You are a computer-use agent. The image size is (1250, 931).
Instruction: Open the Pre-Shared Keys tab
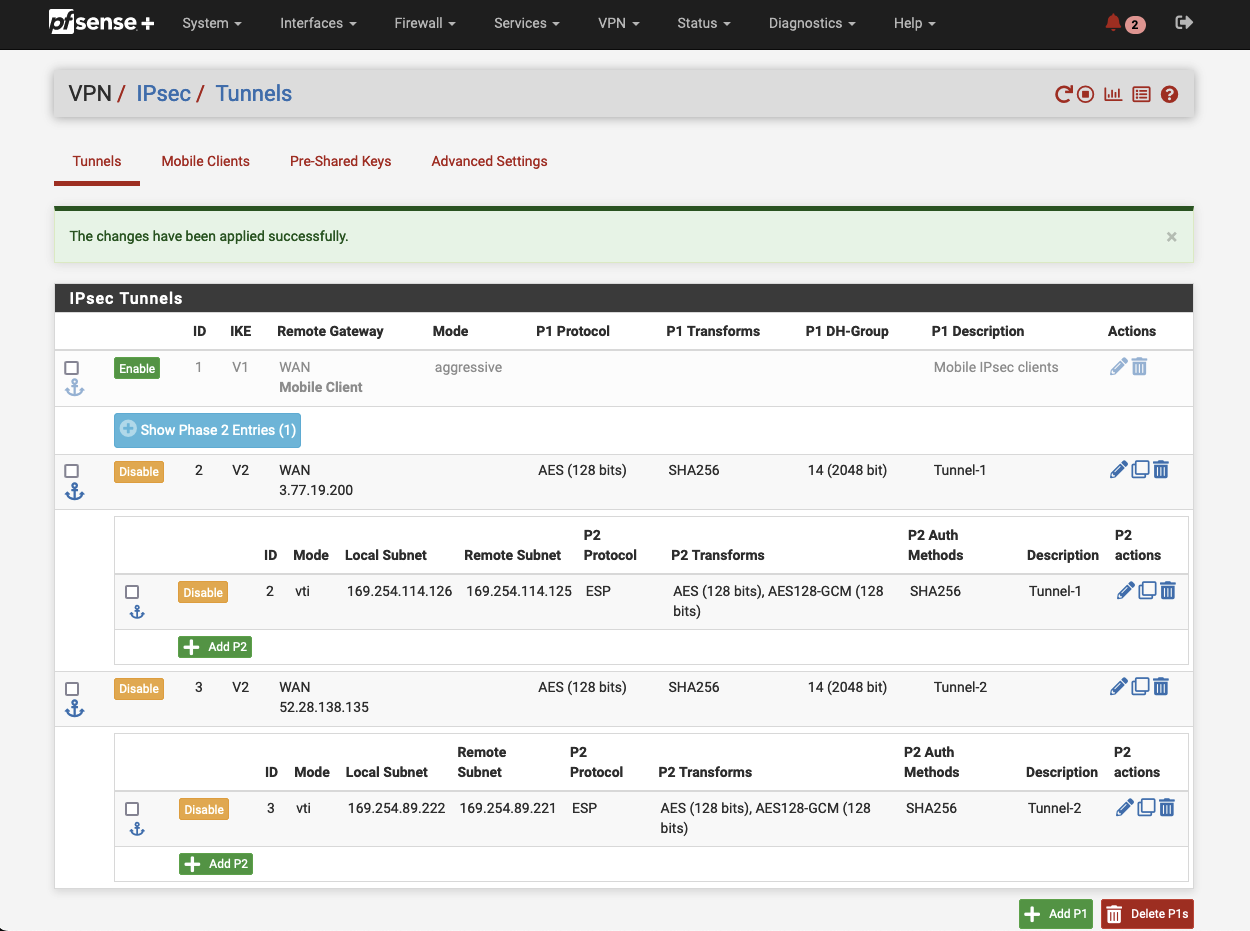click(340, 161)
